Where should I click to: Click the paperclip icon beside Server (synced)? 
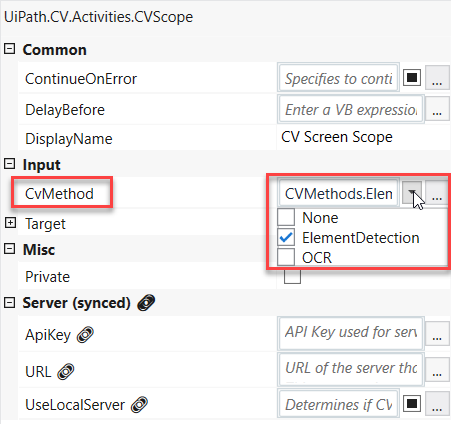coord(146,303)
